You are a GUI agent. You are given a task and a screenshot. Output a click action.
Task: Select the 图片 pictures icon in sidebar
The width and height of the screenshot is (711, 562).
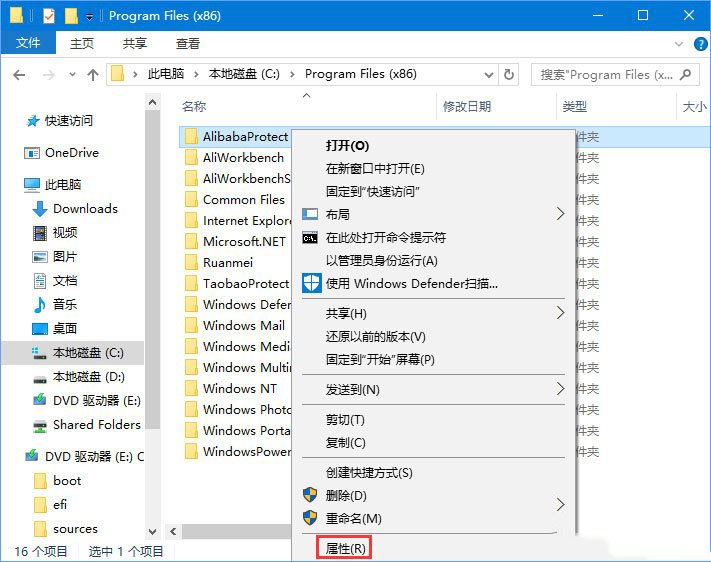40,257
